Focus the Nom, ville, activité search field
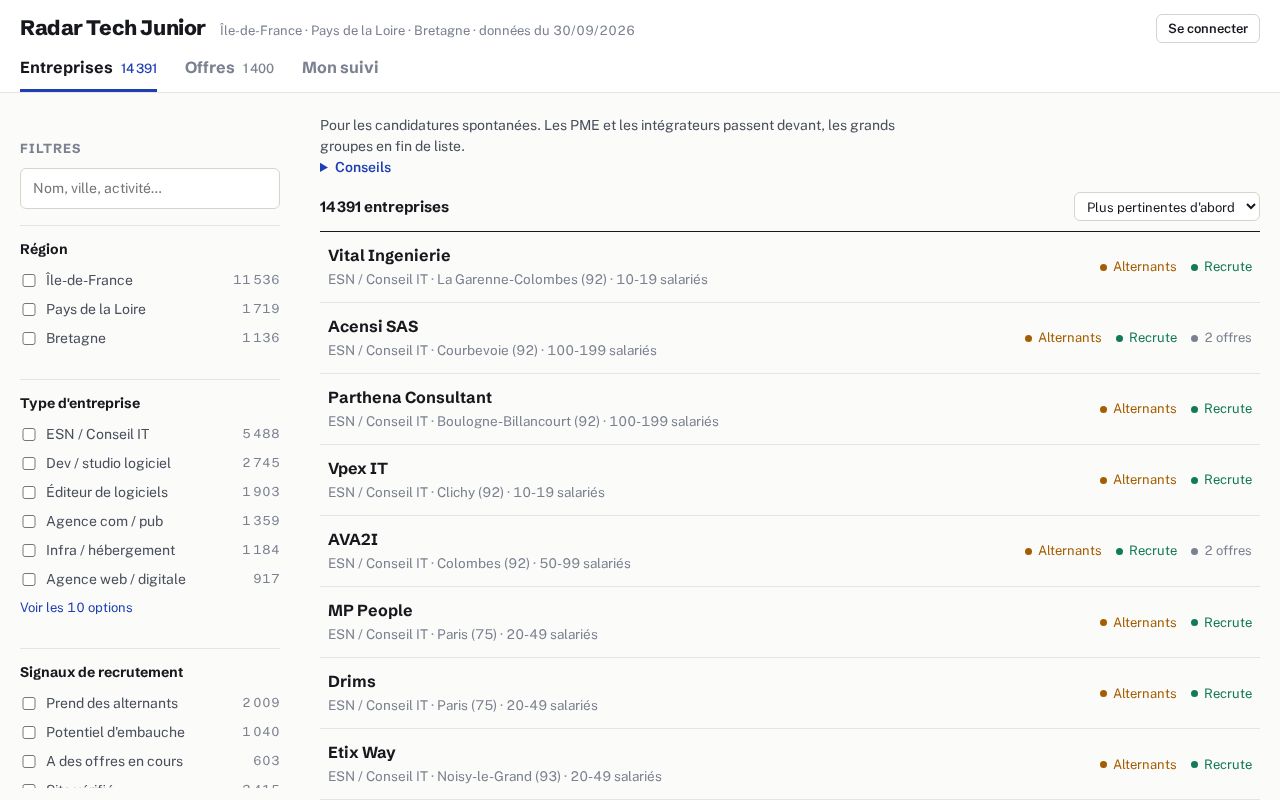Image resolution: width=1280 pixels, height=800 pixels. coord(150,188)
